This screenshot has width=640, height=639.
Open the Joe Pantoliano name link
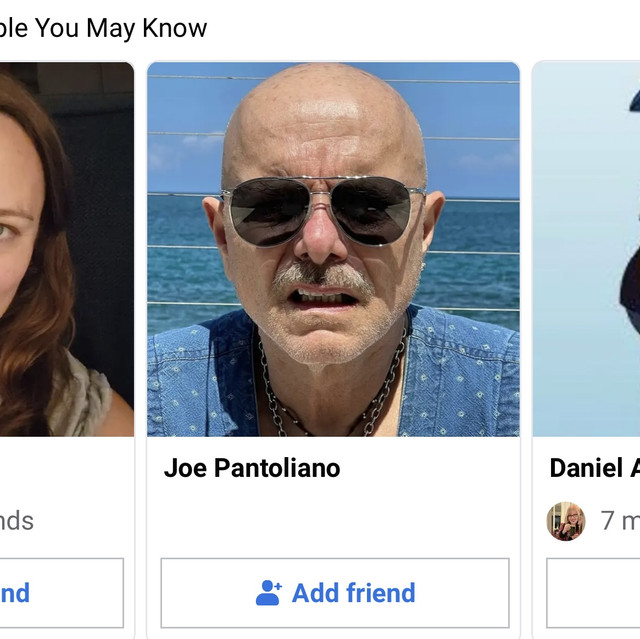tap(252, 468)
